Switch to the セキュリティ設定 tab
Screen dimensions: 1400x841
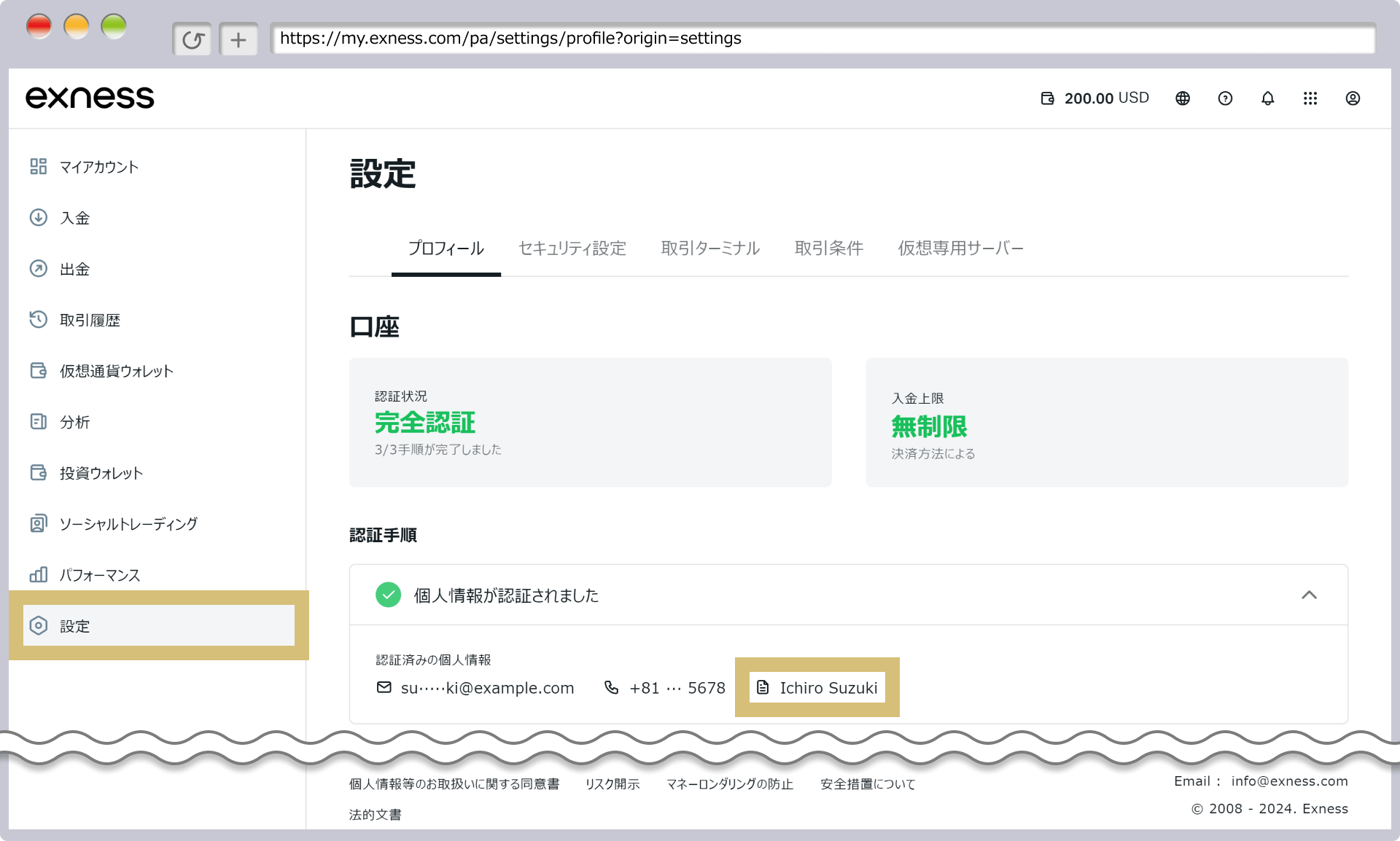coord(572,249)
